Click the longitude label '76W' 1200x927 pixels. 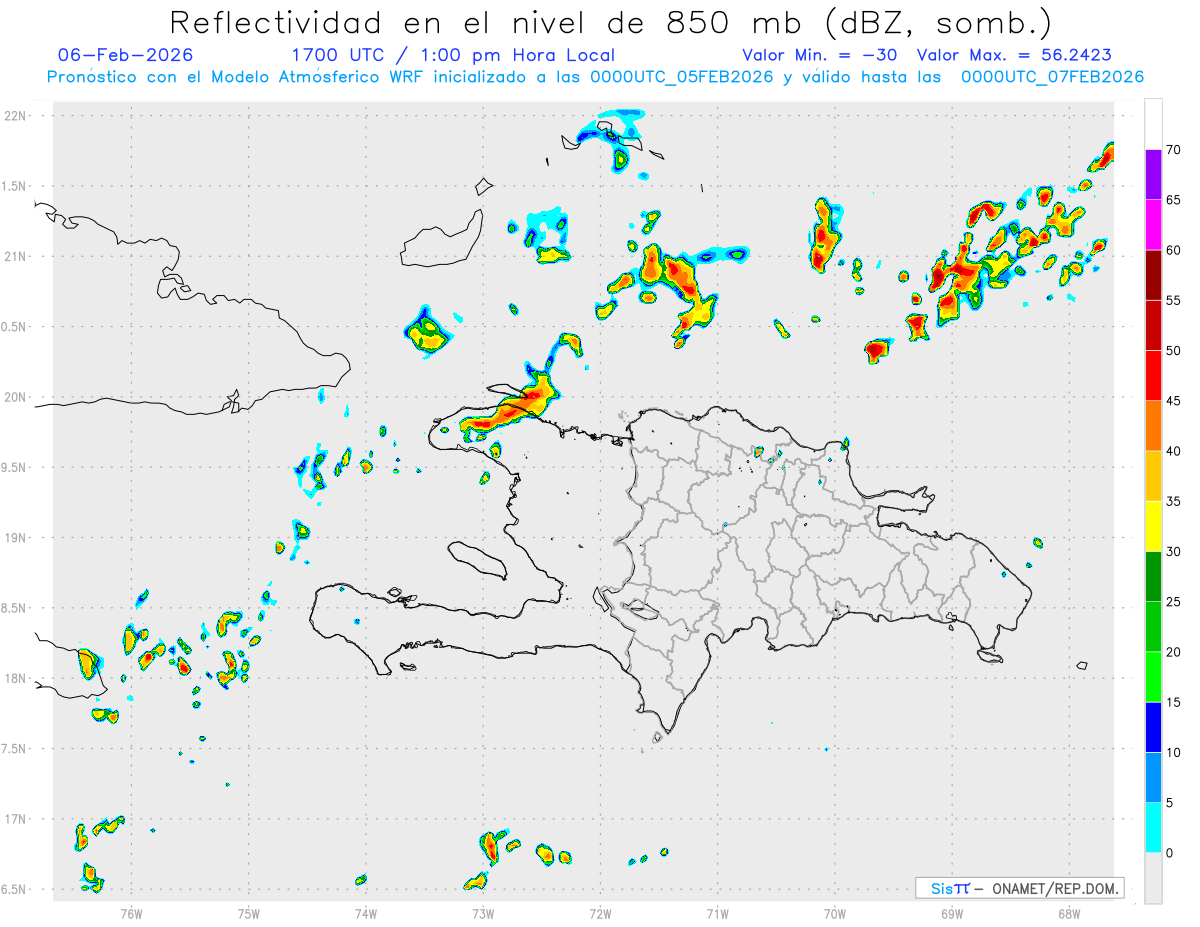point(131,913)
